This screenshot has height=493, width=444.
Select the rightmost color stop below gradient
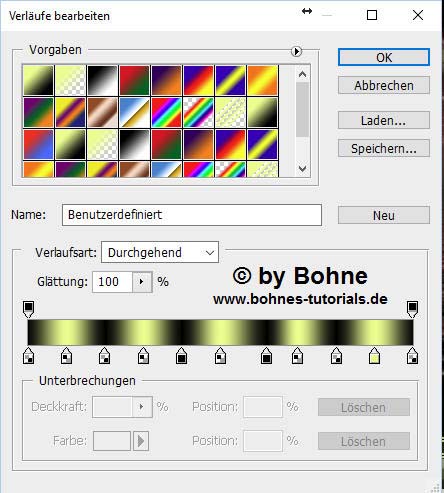pos(412,356)
